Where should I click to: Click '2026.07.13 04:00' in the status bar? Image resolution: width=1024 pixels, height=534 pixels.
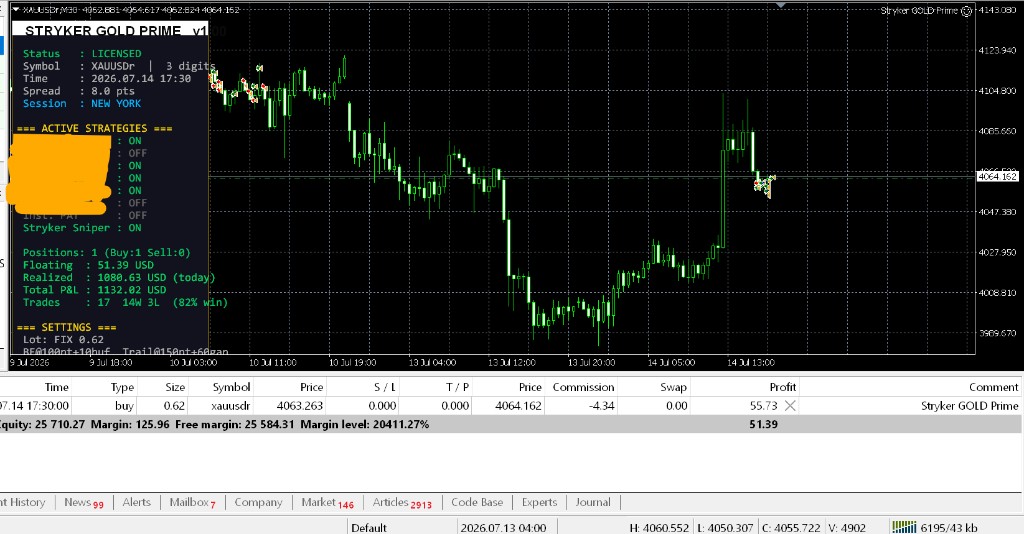tap(503, 527)
